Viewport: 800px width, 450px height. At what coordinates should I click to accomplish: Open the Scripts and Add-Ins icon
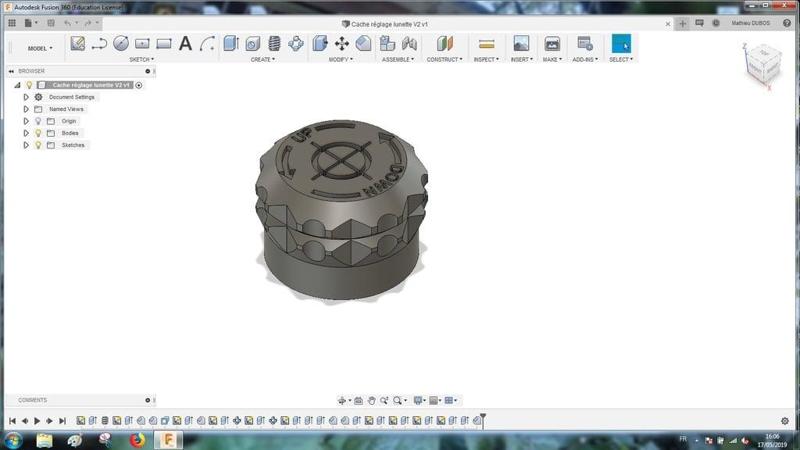pyautogui.click(x=585, y=44)
